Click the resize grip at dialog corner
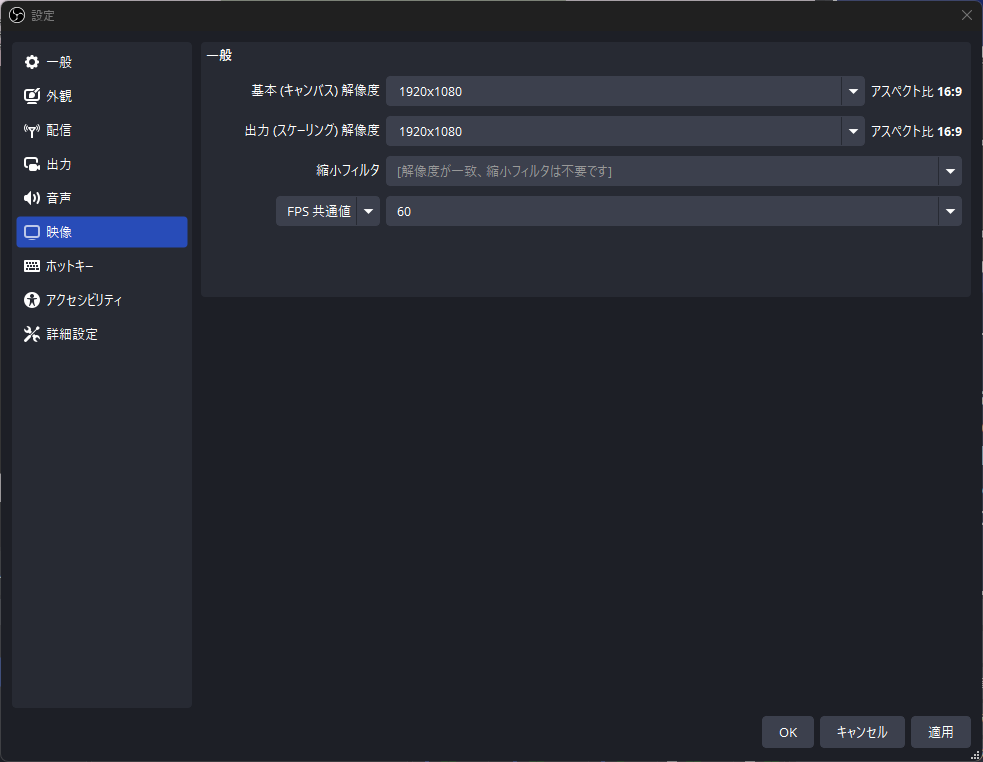 (975, 755)
